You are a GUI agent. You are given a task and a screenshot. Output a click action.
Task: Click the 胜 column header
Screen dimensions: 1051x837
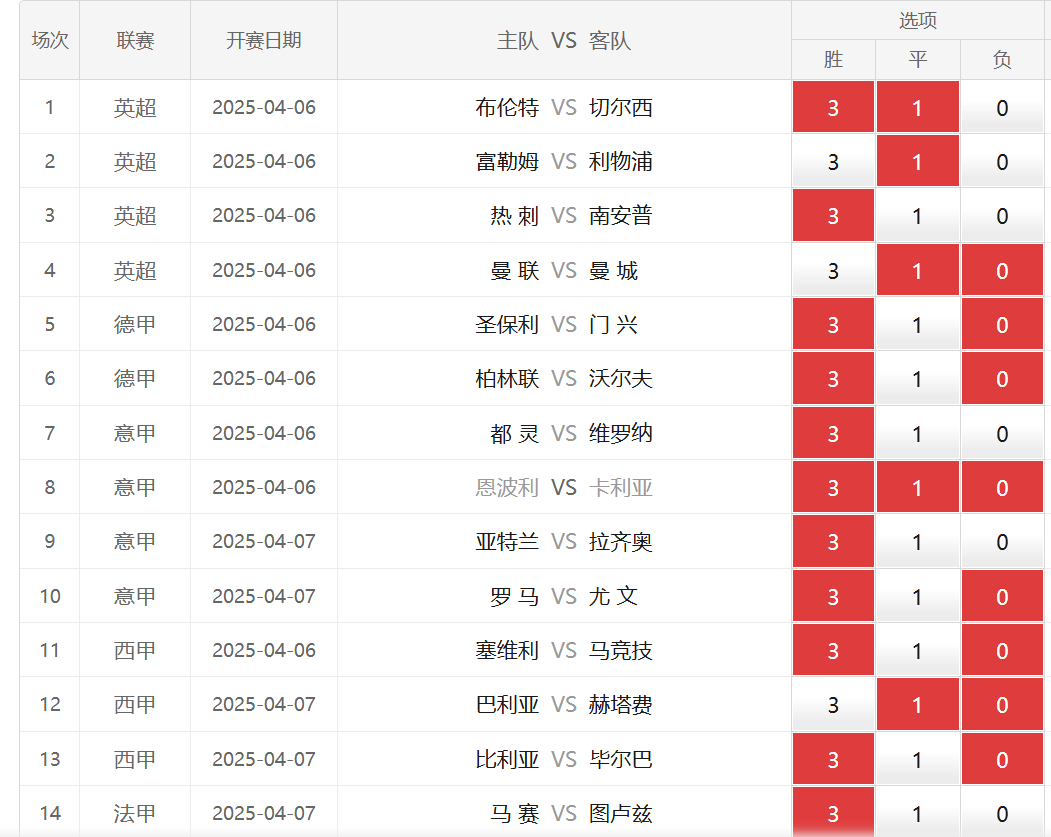(x=833, y=60)
